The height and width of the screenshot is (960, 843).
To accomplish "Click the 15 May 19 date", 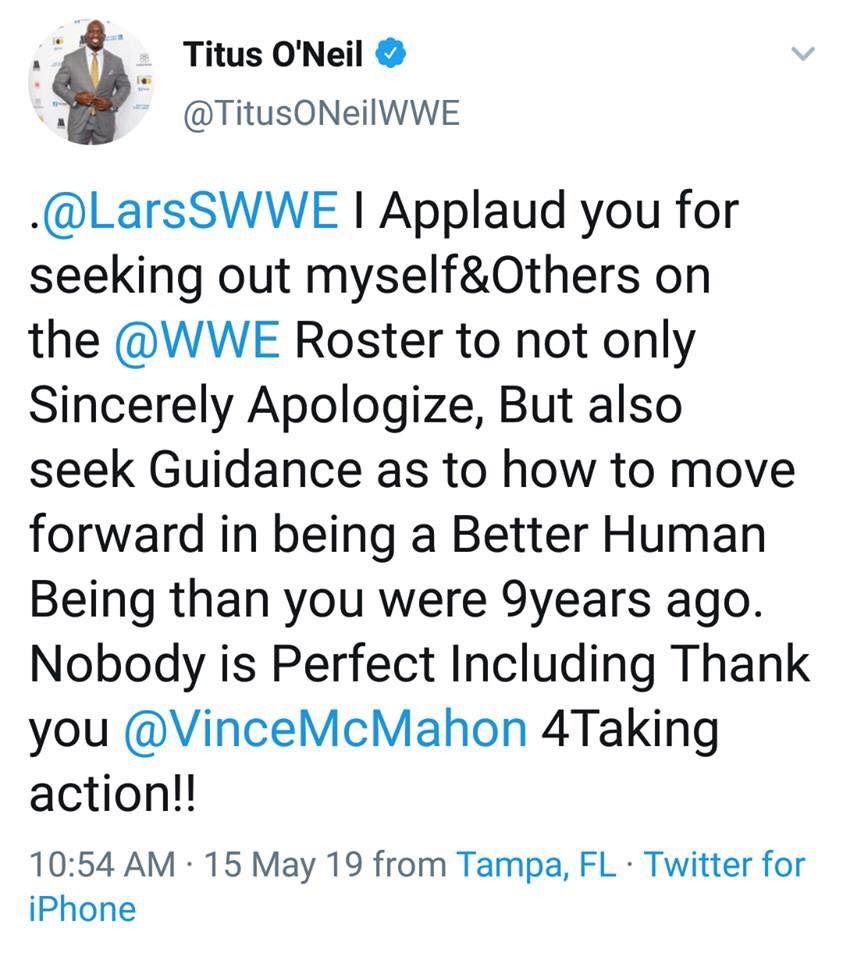I will tap(283, 864).
